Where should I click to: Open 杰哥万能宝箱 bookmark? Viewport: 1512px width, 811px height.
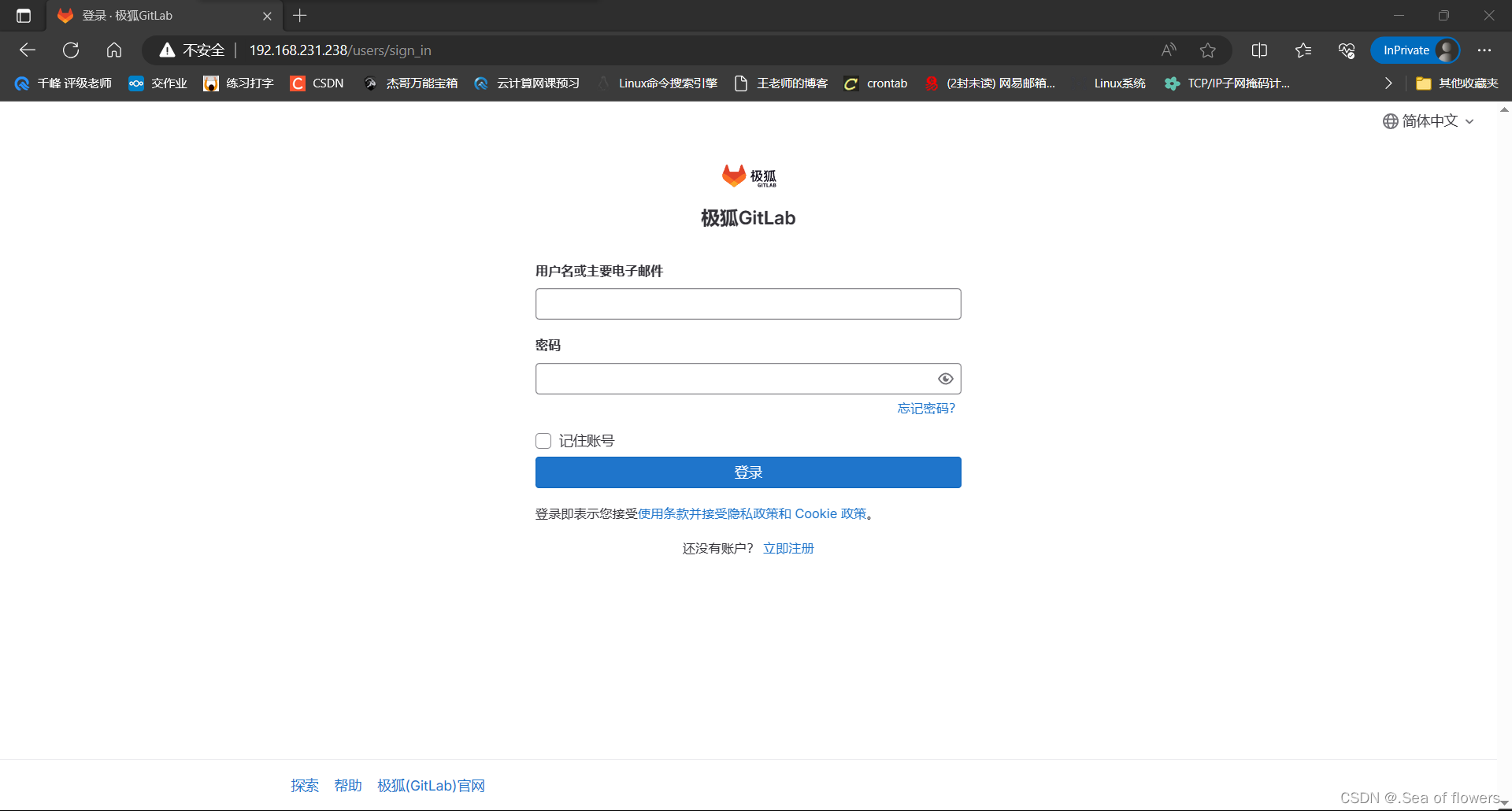pos(411,83)
